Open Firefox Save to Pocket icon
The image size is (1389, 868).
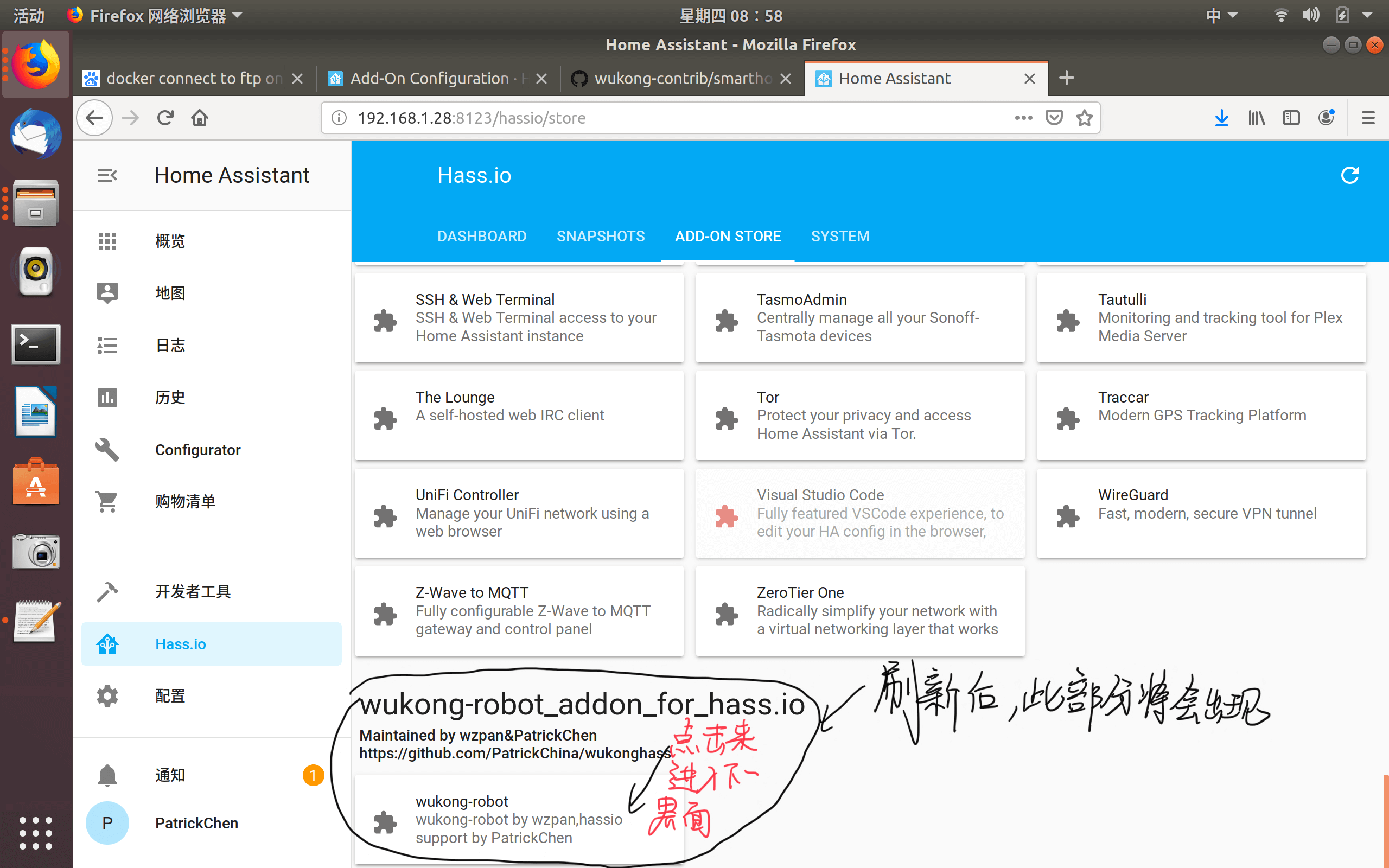click(x=1054, y=118)
